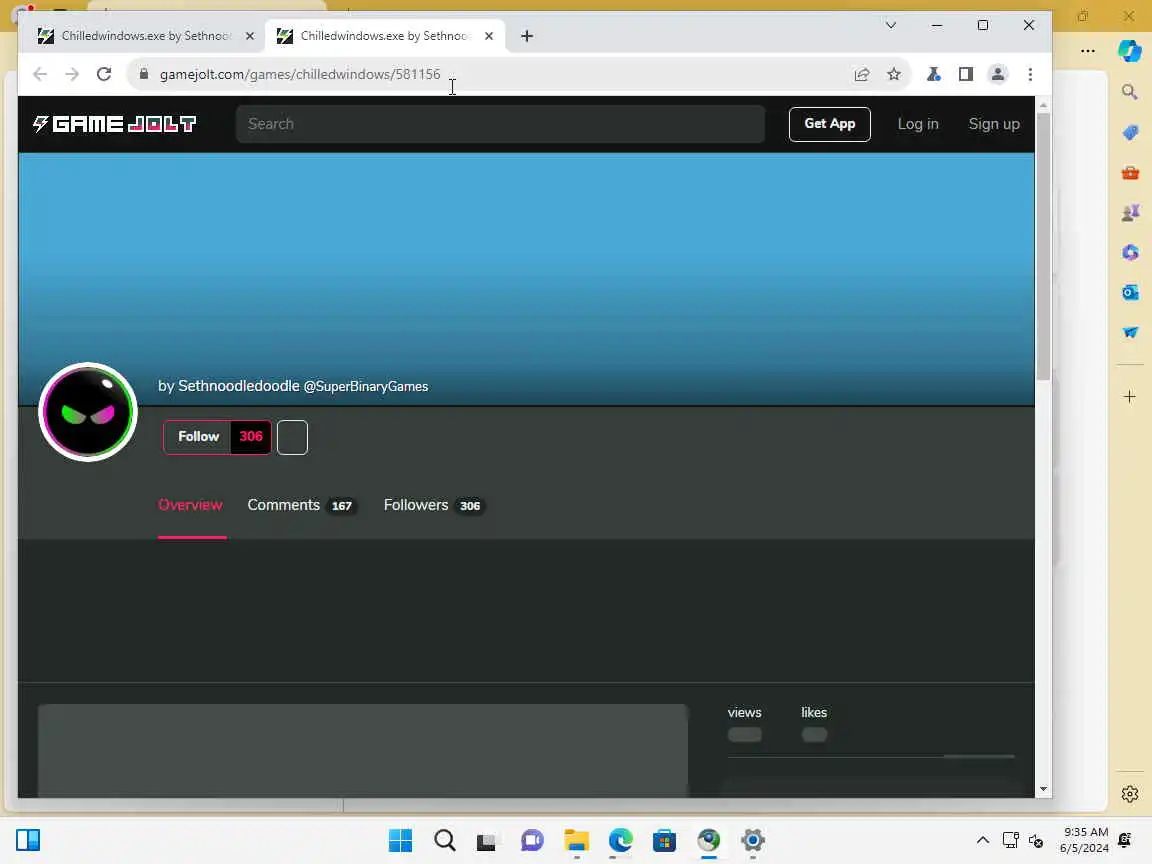1152x864 pixels.
Task: Click the scrollbar down arrow
Action: [1043, 789]
